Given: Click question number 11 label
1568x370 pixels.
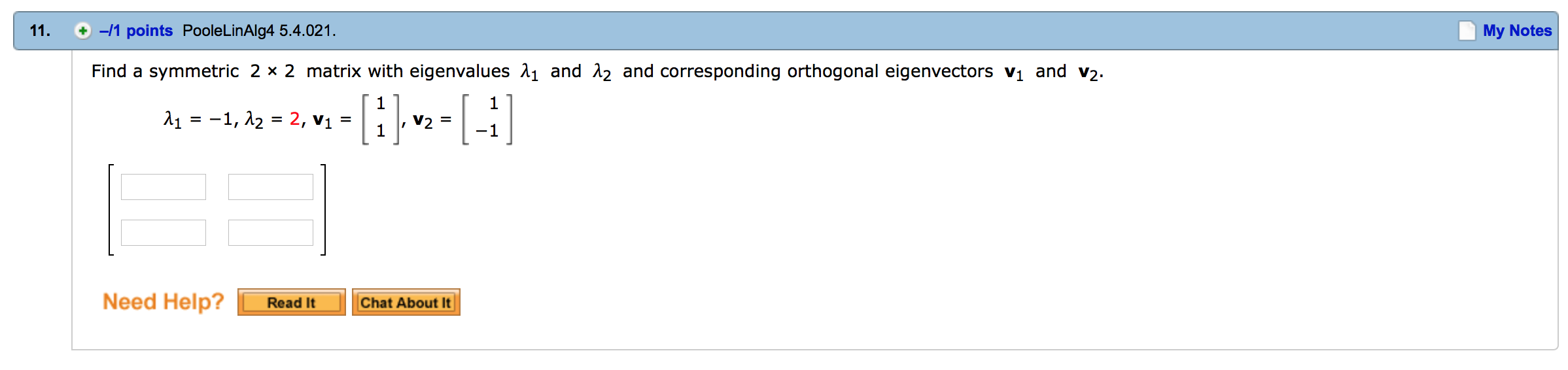Looking at the screenshot, I should pyautogui.click(x=40, y=31).
